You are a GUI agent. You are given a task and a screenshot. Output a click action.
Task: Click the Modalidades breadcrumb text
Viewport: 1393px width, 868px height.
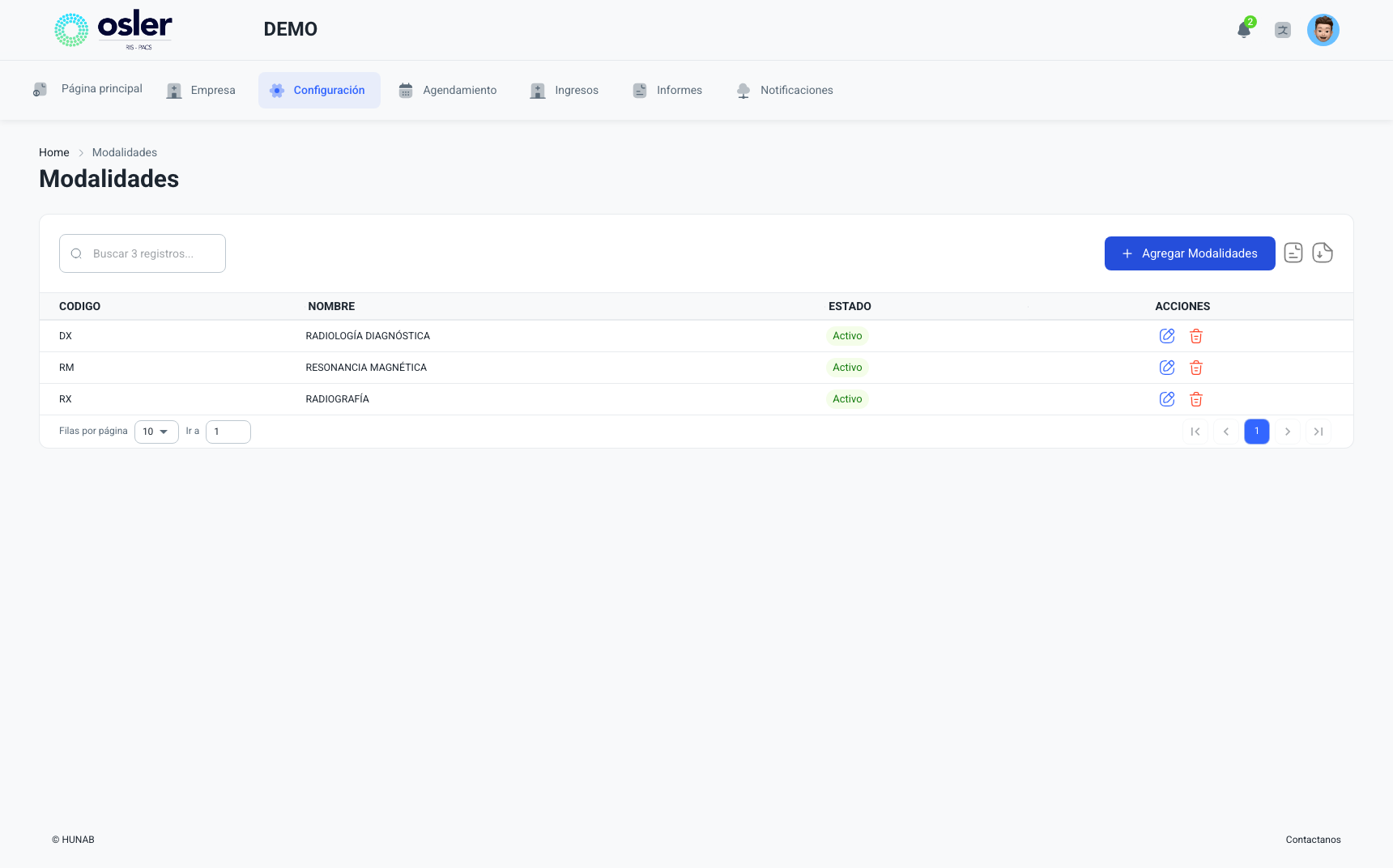[x=125, y=152]
